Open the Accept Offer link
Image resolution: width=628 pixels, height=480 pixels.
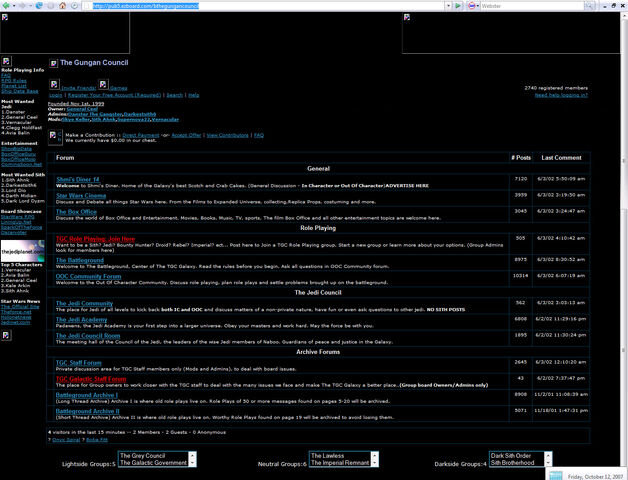(186, 135)
